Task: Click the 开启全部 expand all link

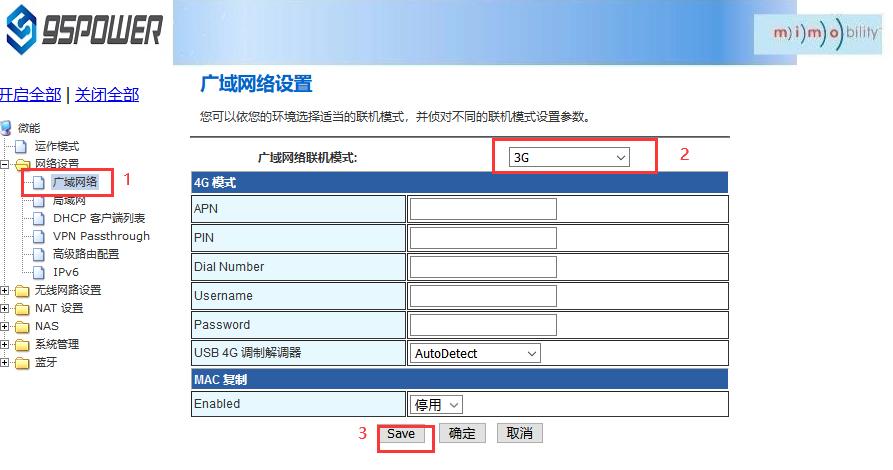Action: point(28,95)
